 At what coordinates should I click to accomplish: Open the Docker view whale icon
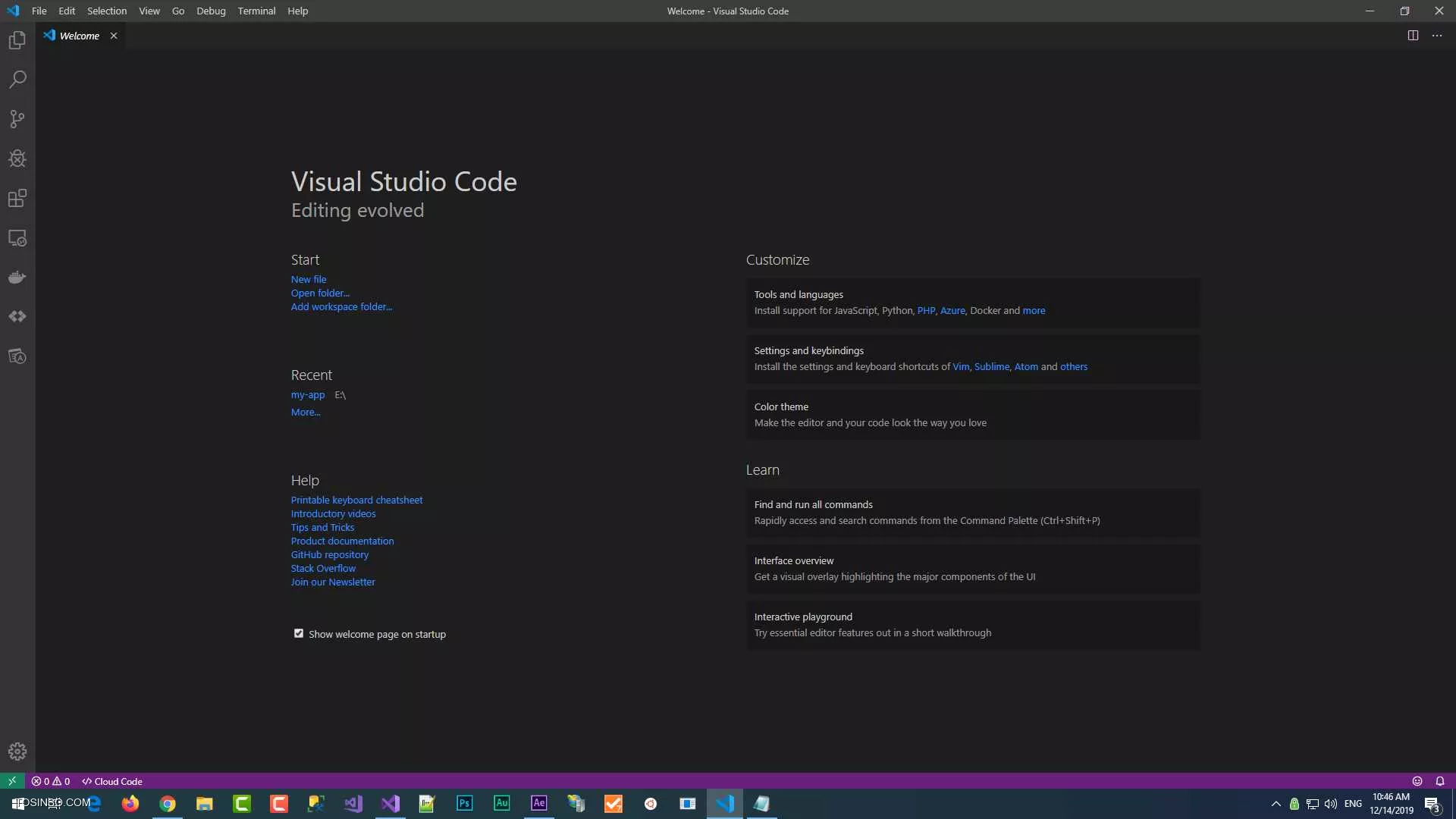coord(17,278)
